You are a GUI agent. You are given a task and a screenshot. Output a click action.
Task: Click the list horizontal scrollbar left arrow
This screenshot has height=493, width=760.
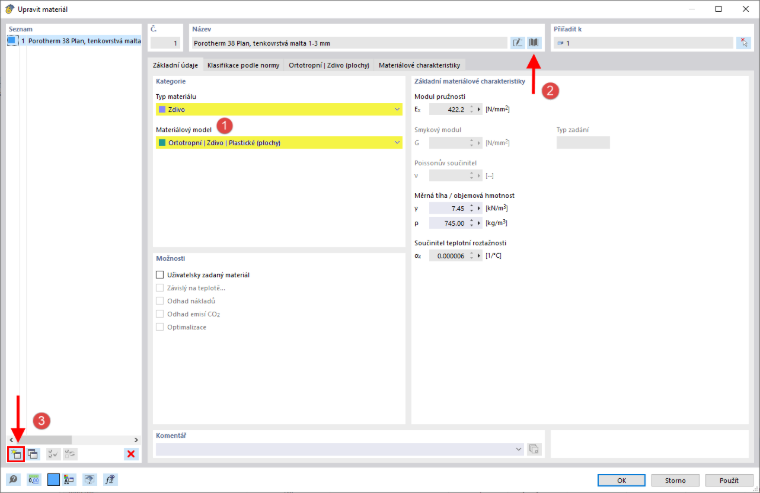pos(11,440)
